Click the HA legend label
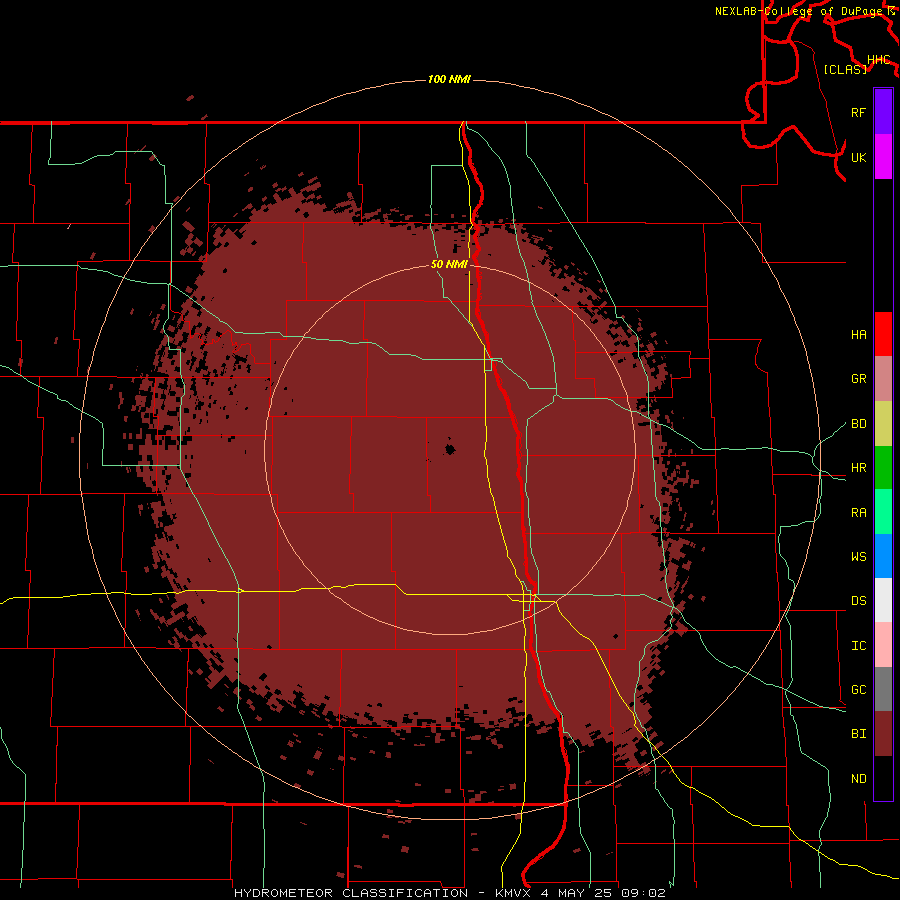The width and height of the screenshot is (900, 900). 858,335
